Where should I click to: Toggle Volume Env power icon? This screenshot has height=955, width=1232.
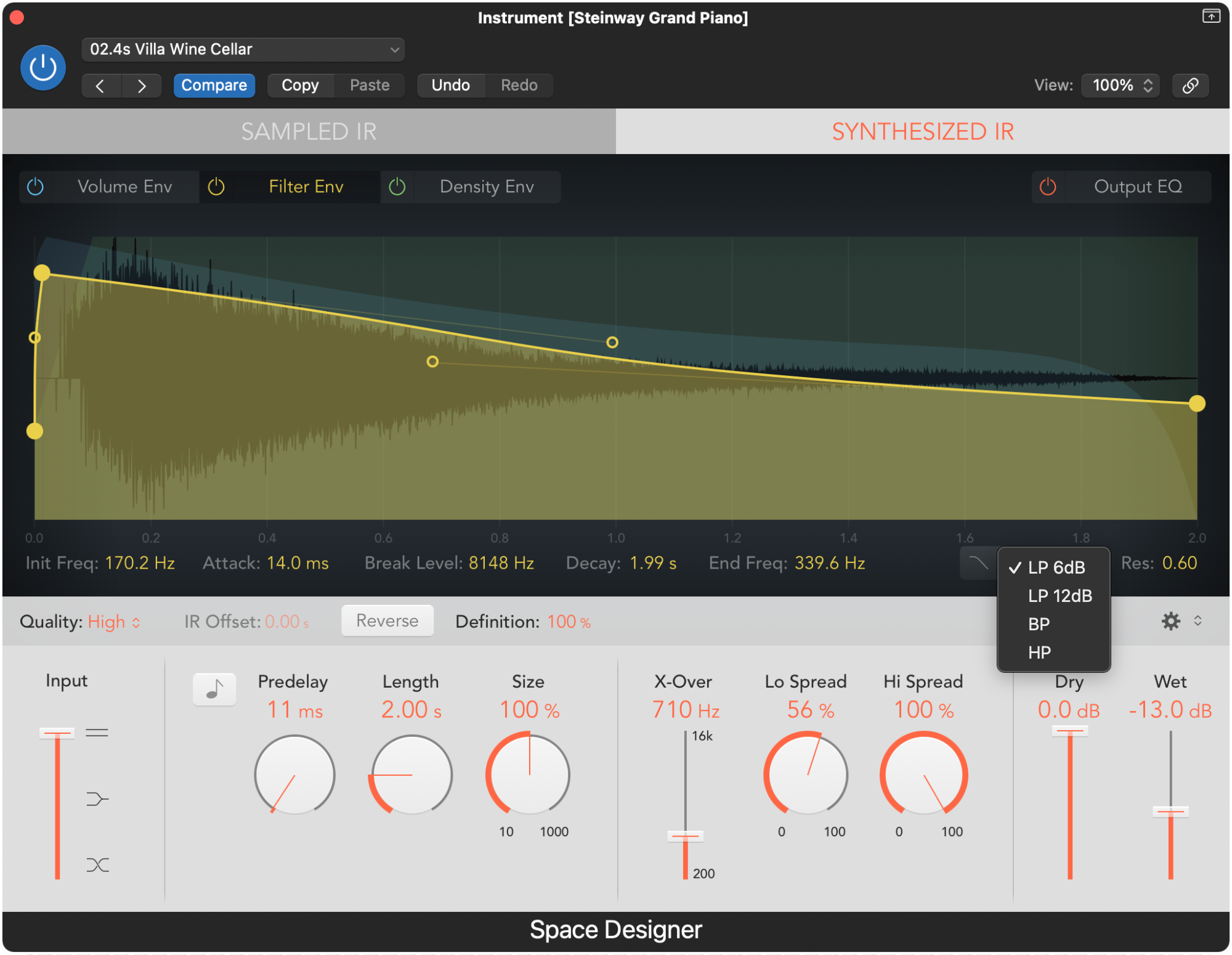pyautogui.click(x=36, y=187)
